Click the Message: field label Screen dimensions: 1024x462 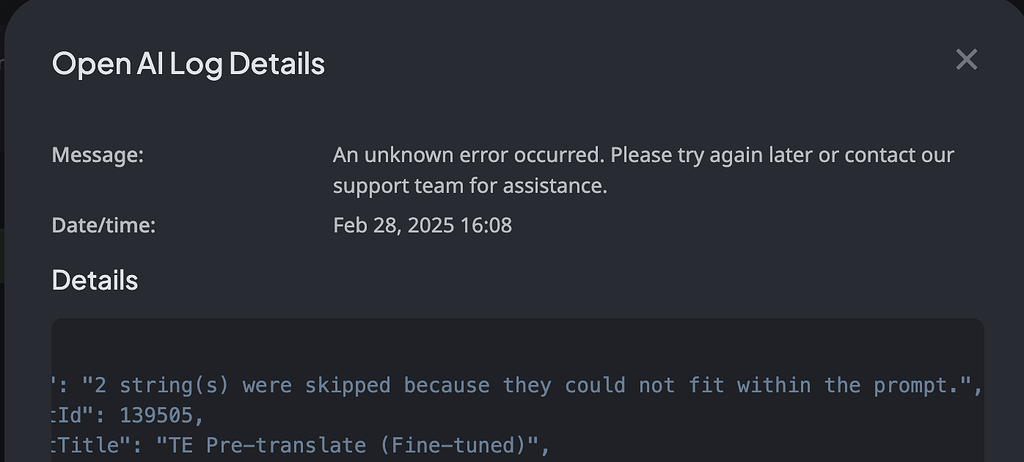pos(97,155)
